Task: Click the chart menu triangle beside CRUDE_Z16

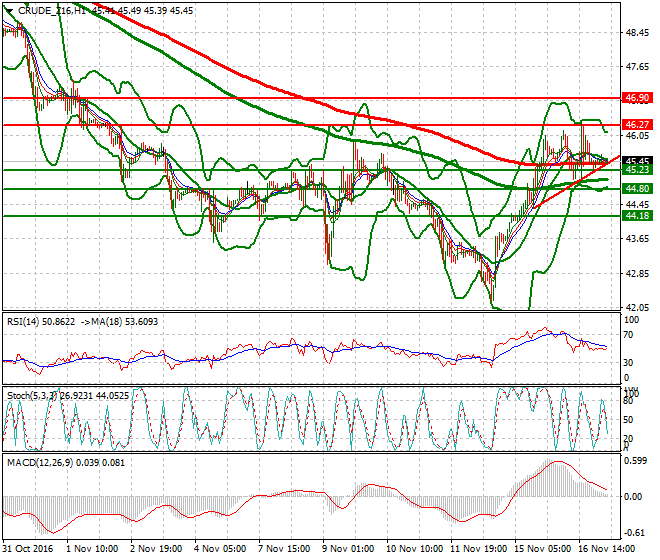Action: coord(9,11)
